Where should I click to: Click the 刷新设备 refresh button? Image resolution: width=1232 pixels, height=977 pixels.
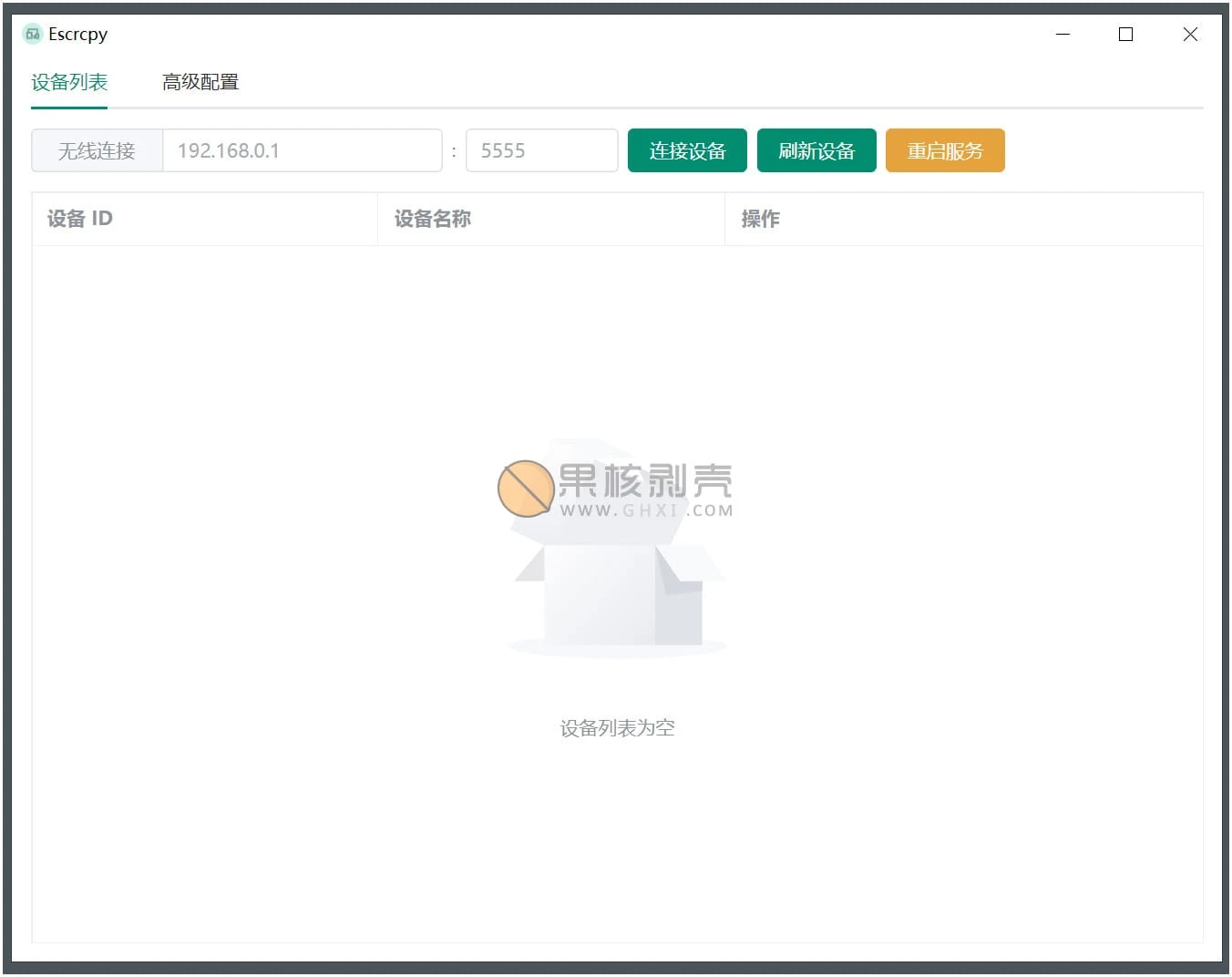[816, 150]
